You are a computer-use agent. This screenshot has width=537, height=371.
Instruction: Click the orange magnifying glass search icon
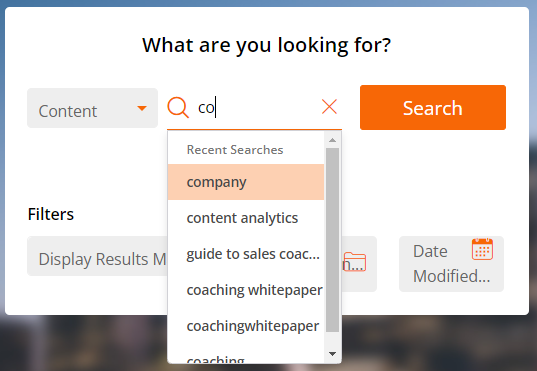point(178,107)
